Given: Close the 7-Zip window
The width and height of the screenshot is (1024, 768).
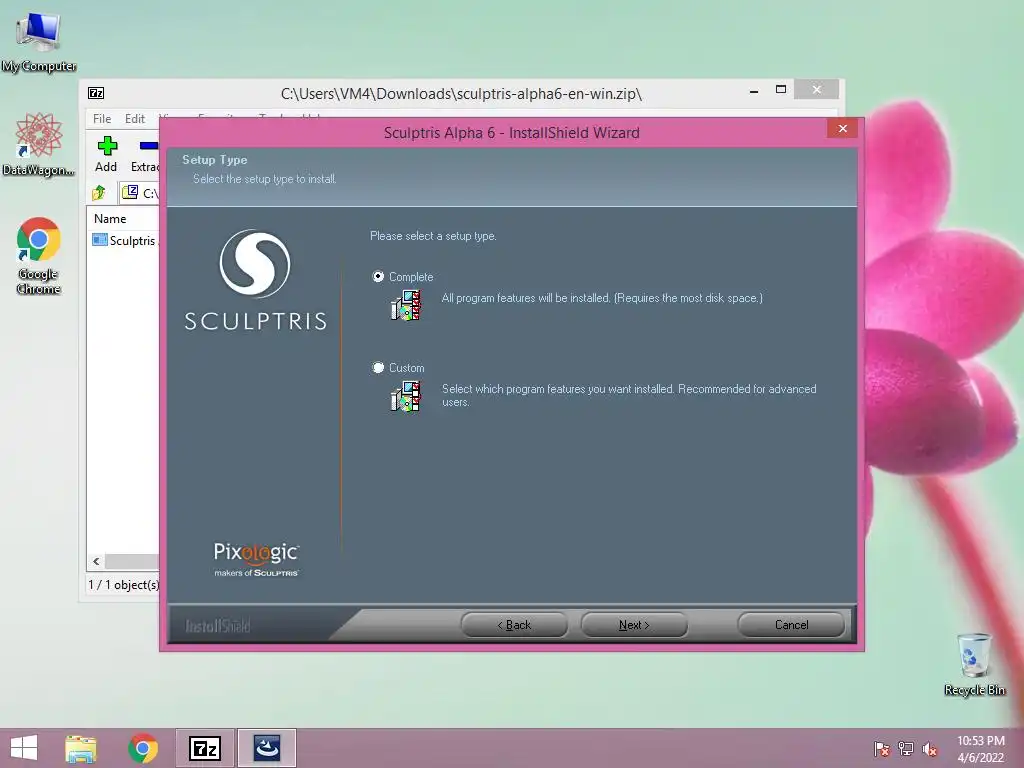Looking at the screenshot, I should pos(816,89).
